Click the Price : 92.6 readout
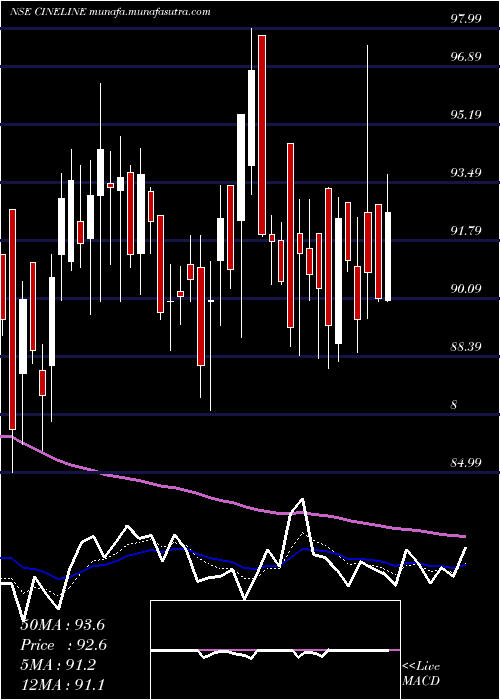The image size is (500, 700). point(64,645)
